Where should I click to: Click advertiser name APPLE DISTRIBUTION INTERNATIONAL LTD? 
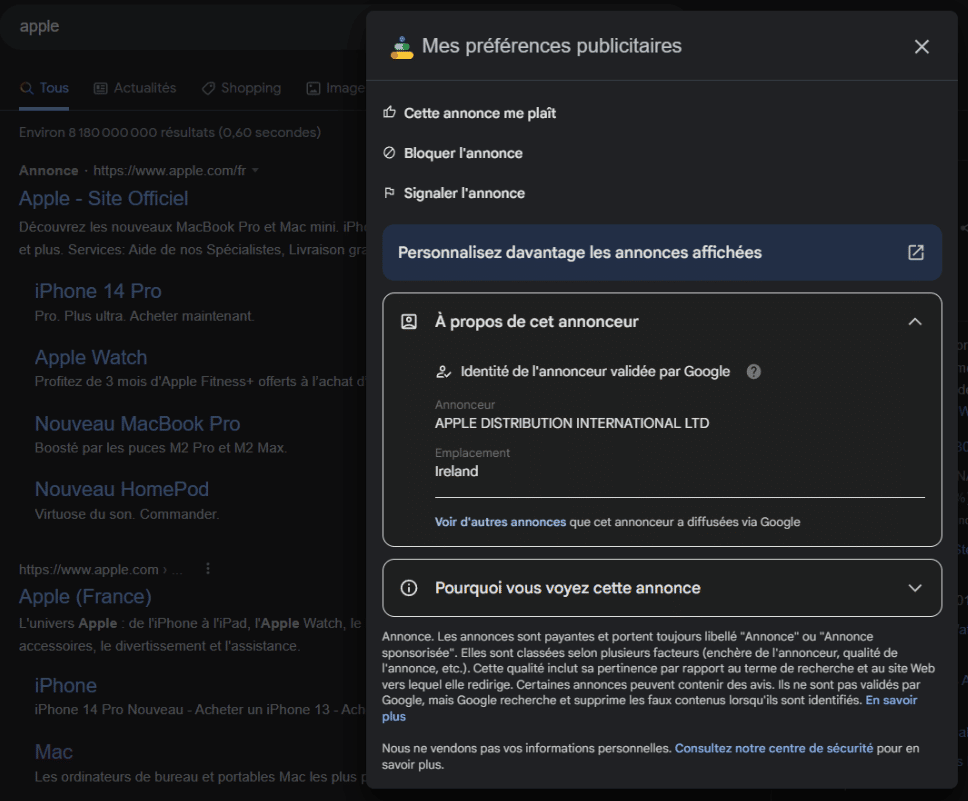[572, 423]
